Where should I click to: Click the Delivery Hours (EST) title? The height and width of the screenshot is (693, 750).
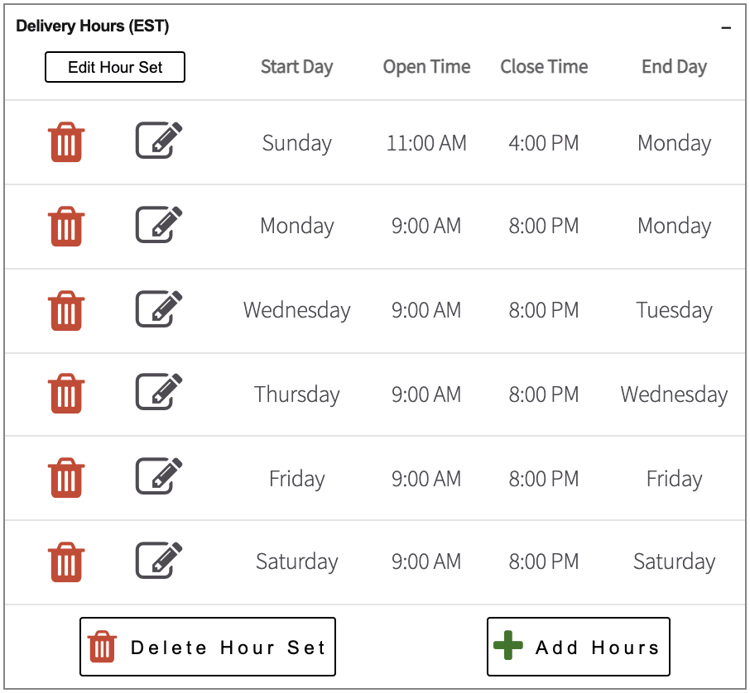click(x=92, y=26)
